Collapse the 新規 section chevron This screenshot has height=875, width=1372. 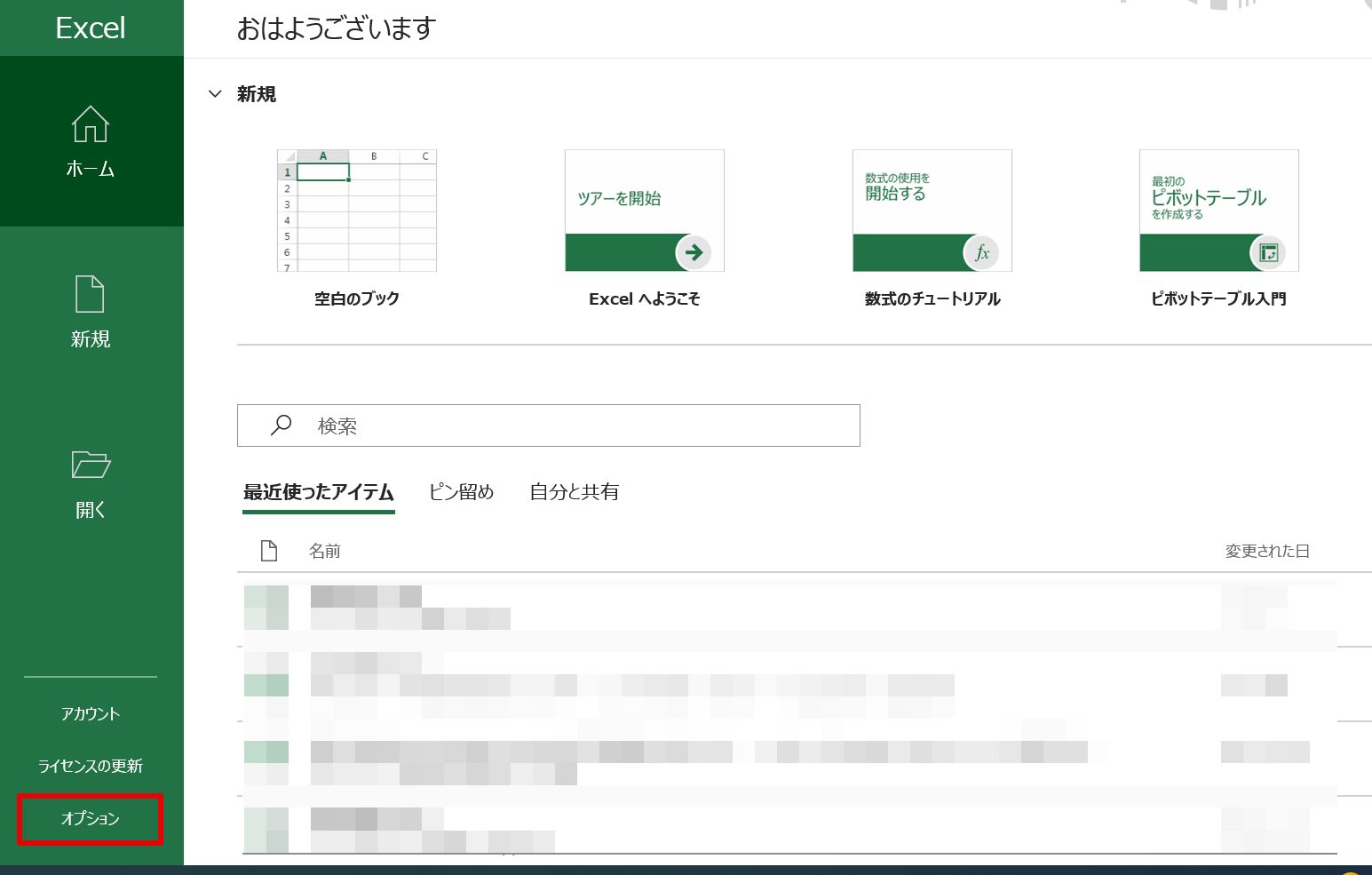coord(215,93)
